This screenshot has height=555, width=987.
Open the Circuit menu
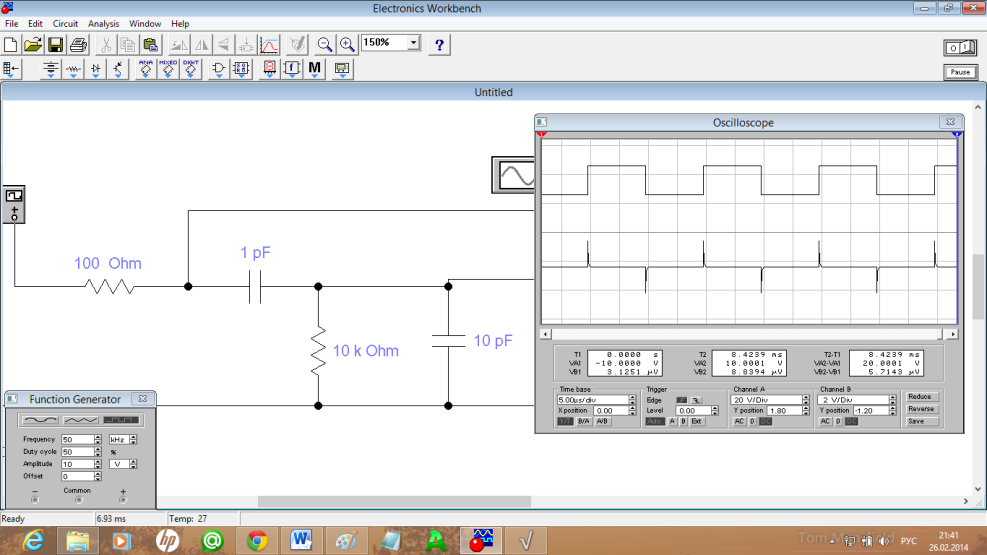(x=65, y=23)
